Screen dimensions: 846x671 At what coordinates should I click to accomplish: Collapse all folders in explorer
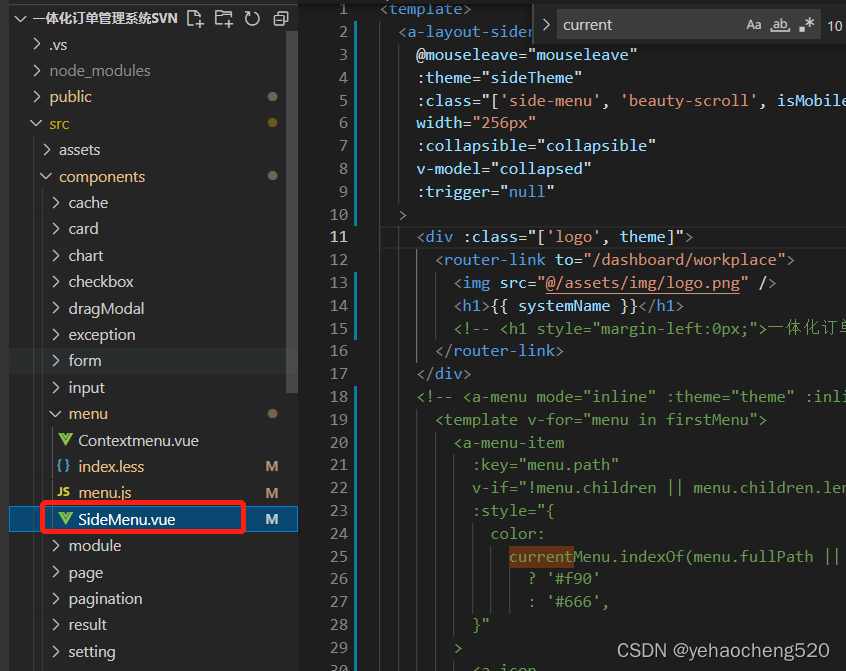coord(281,18)
